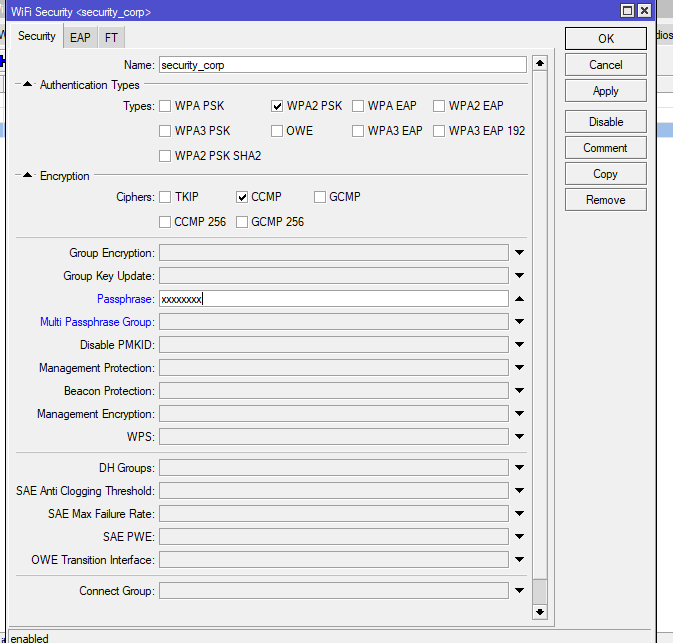
Task: Click the scrollbar up arrow
Action: 540,63
